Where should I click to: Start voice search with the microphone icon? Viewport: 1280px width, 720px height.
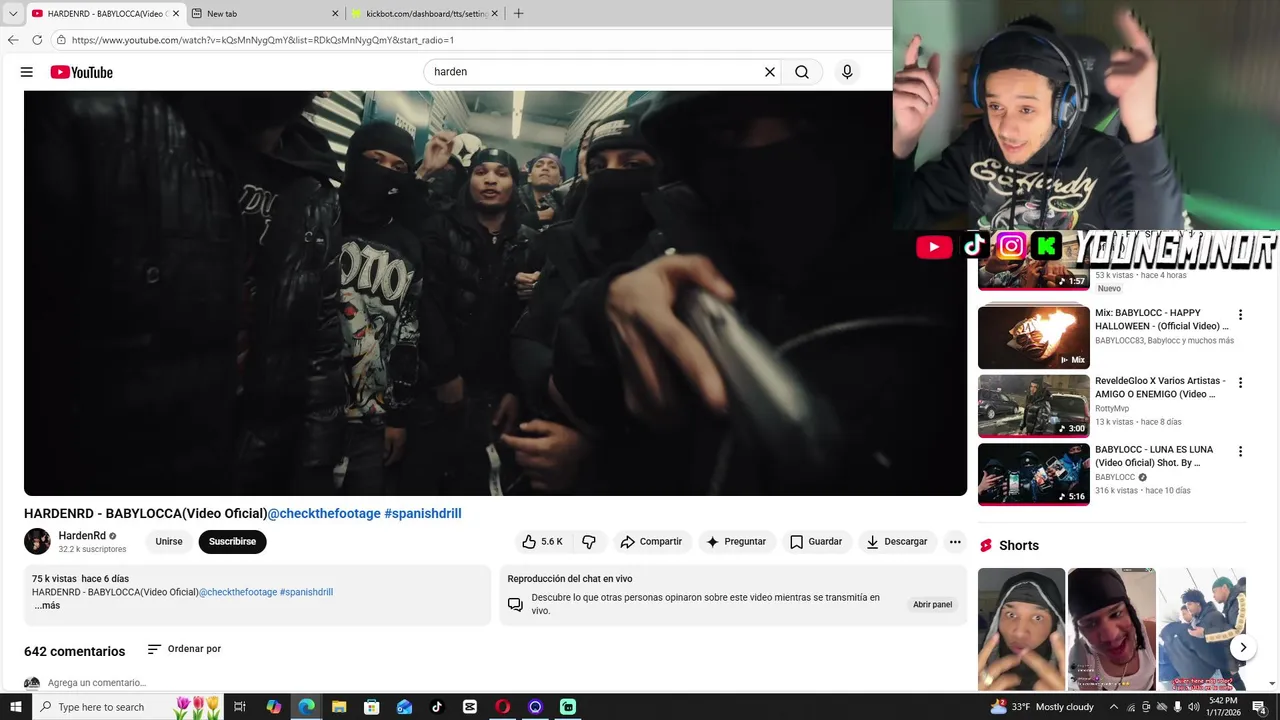point(847,72)
